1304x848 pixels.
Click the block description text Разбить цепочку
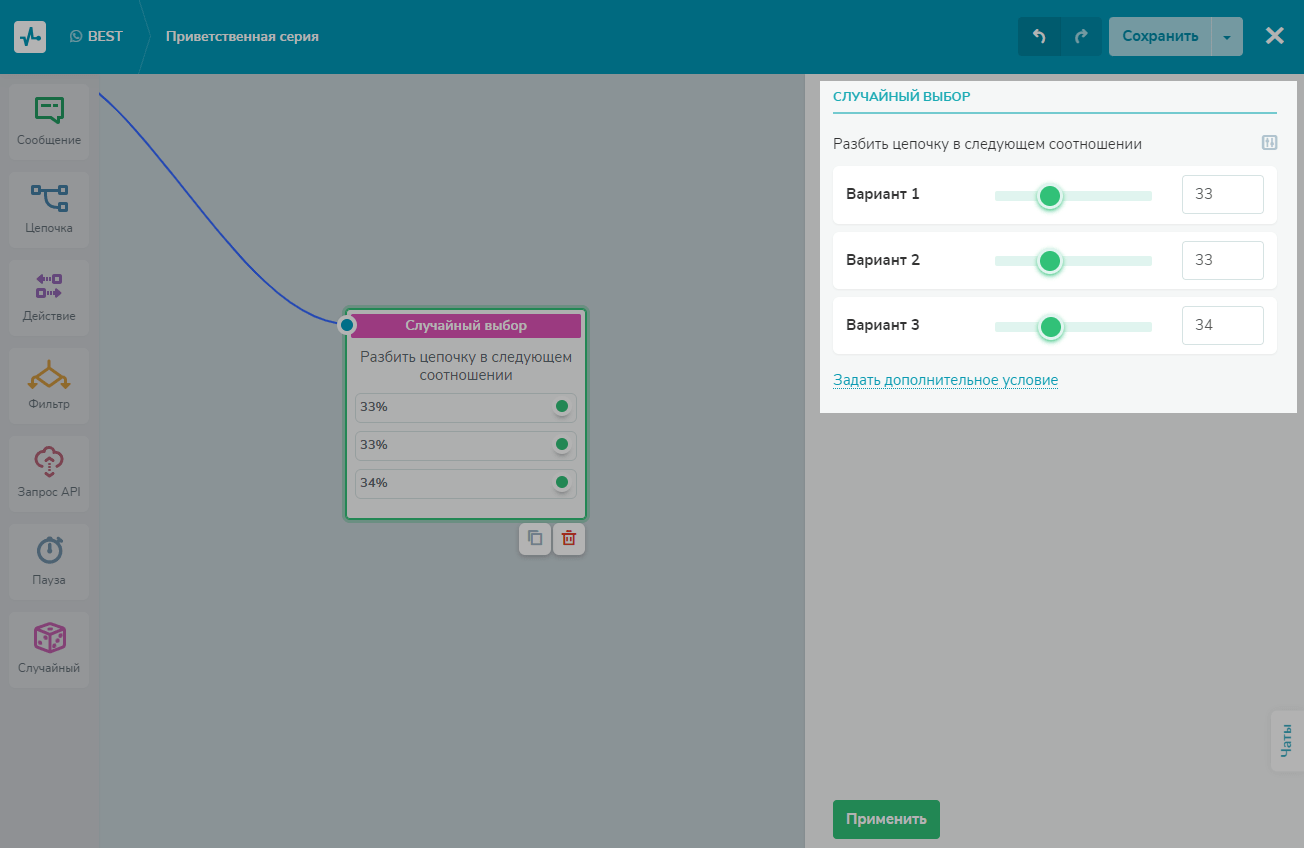click(466, 366)
